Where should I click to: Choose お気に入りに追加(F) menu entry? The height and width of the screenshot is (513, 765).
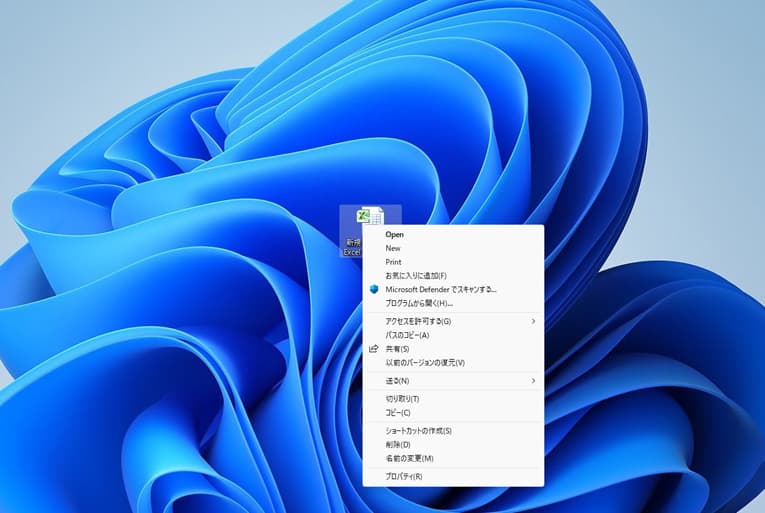coord(416,275)
